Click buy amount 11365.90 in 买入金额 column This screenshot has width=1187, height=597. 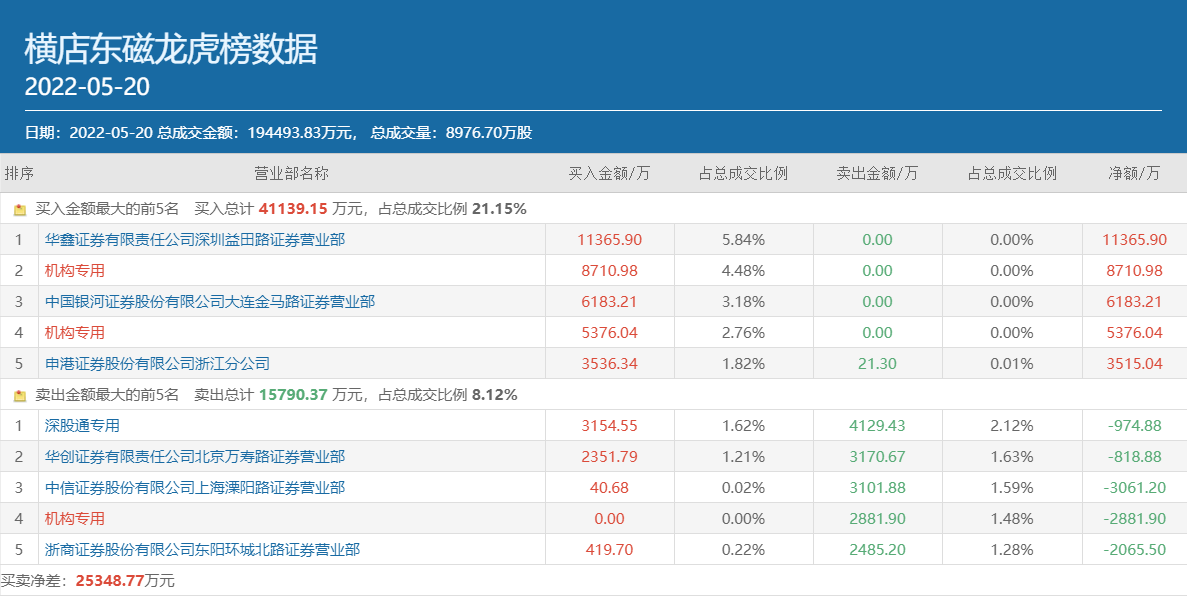[x=609, y=240]
